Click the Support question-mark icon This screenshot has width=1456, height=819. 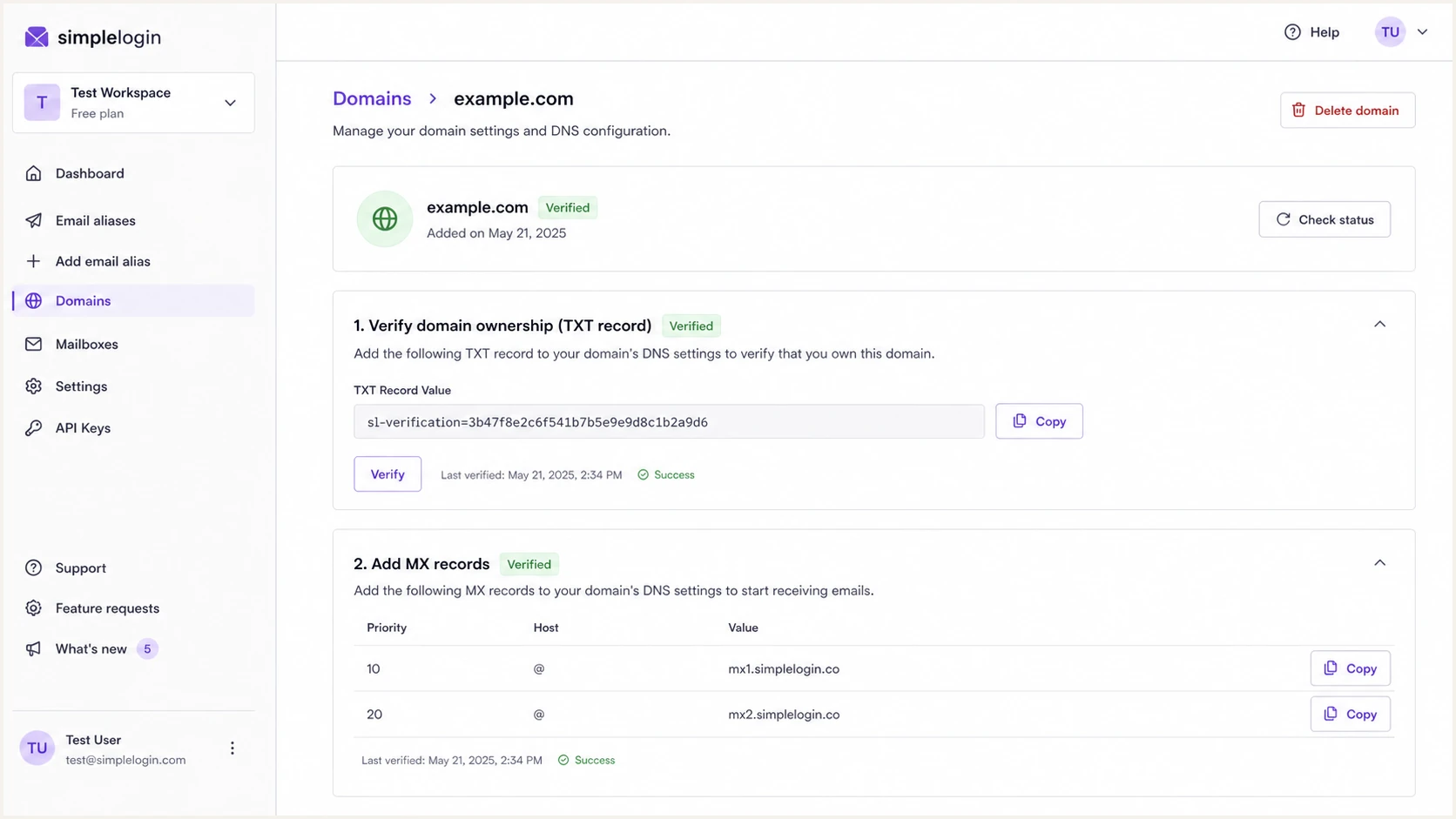tap(33, 567)
